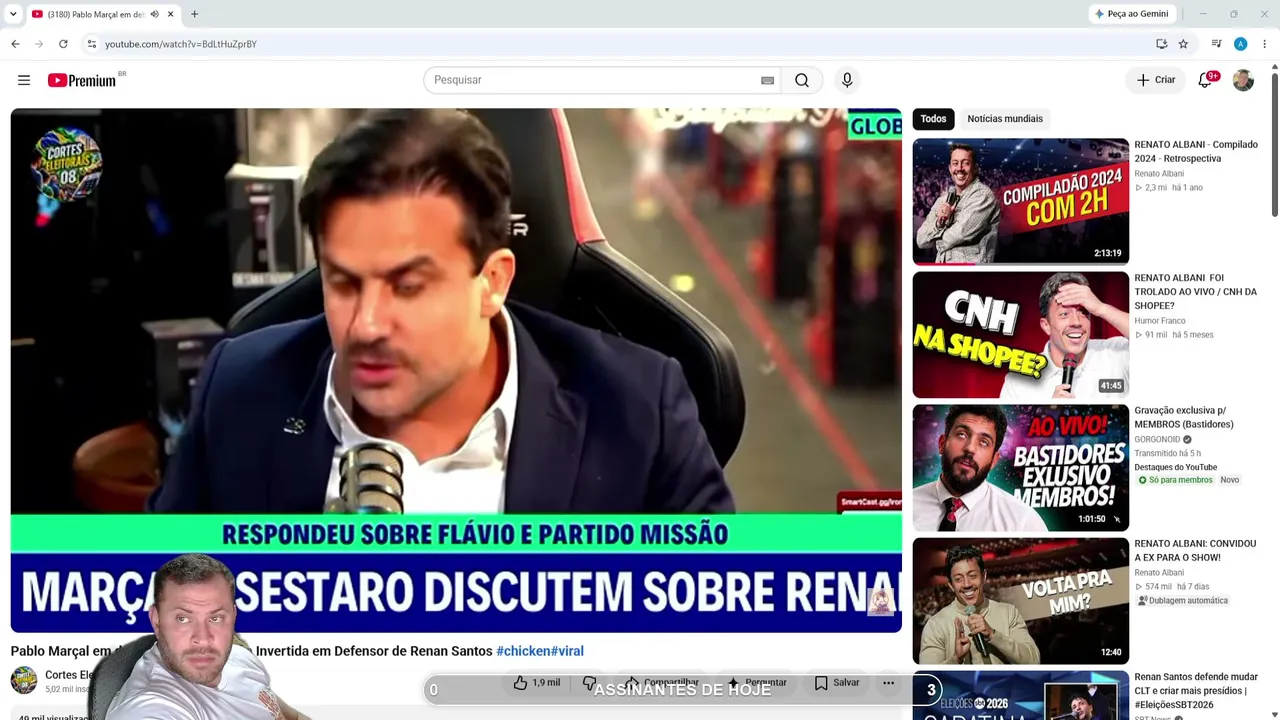Bookmark this page with the star
The width and height of the screenshot is (1280, 720).
pos(1183,44)
